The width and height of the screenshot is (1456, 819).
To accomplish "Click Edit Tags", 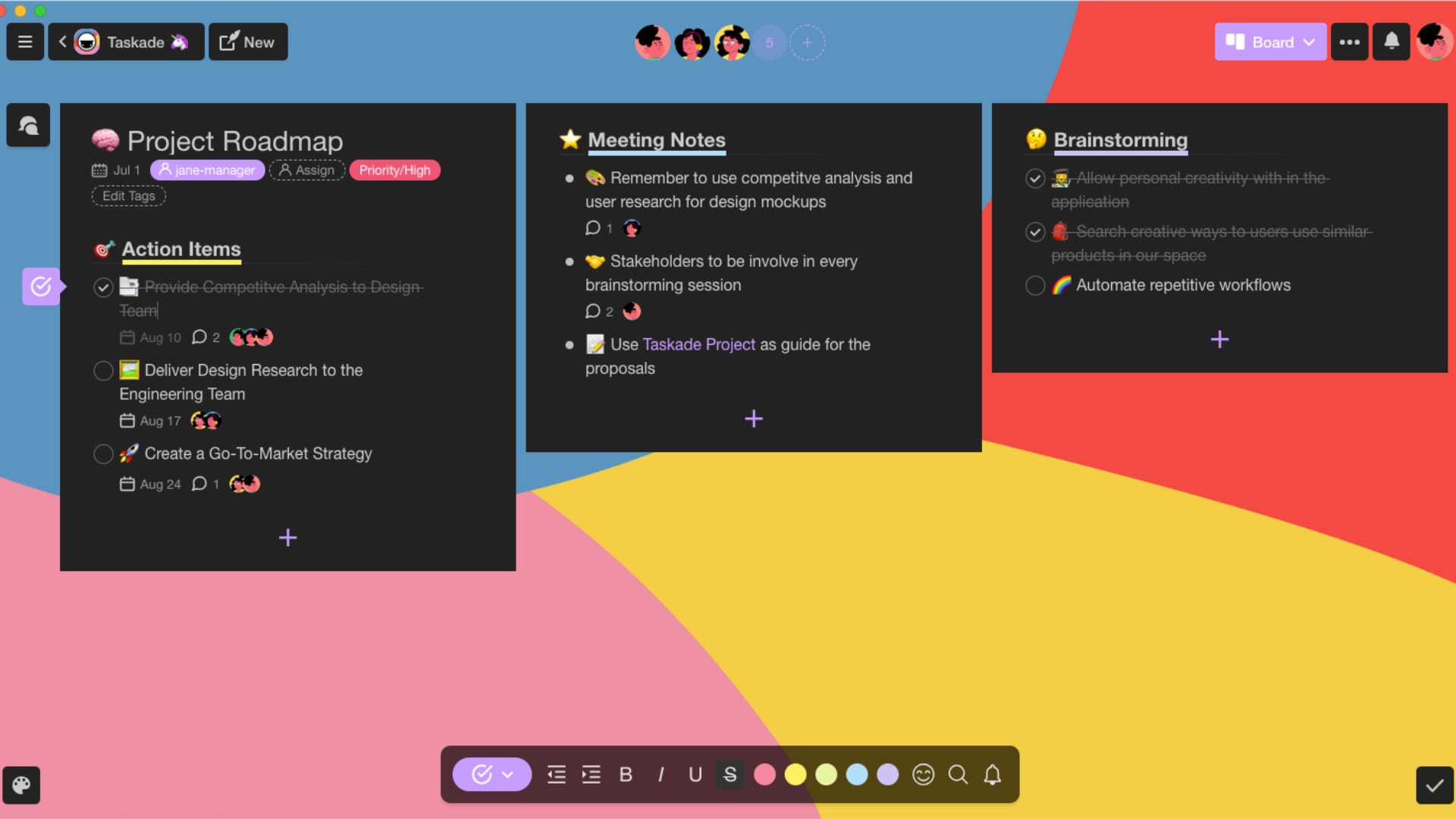I will tap(129, 196).
